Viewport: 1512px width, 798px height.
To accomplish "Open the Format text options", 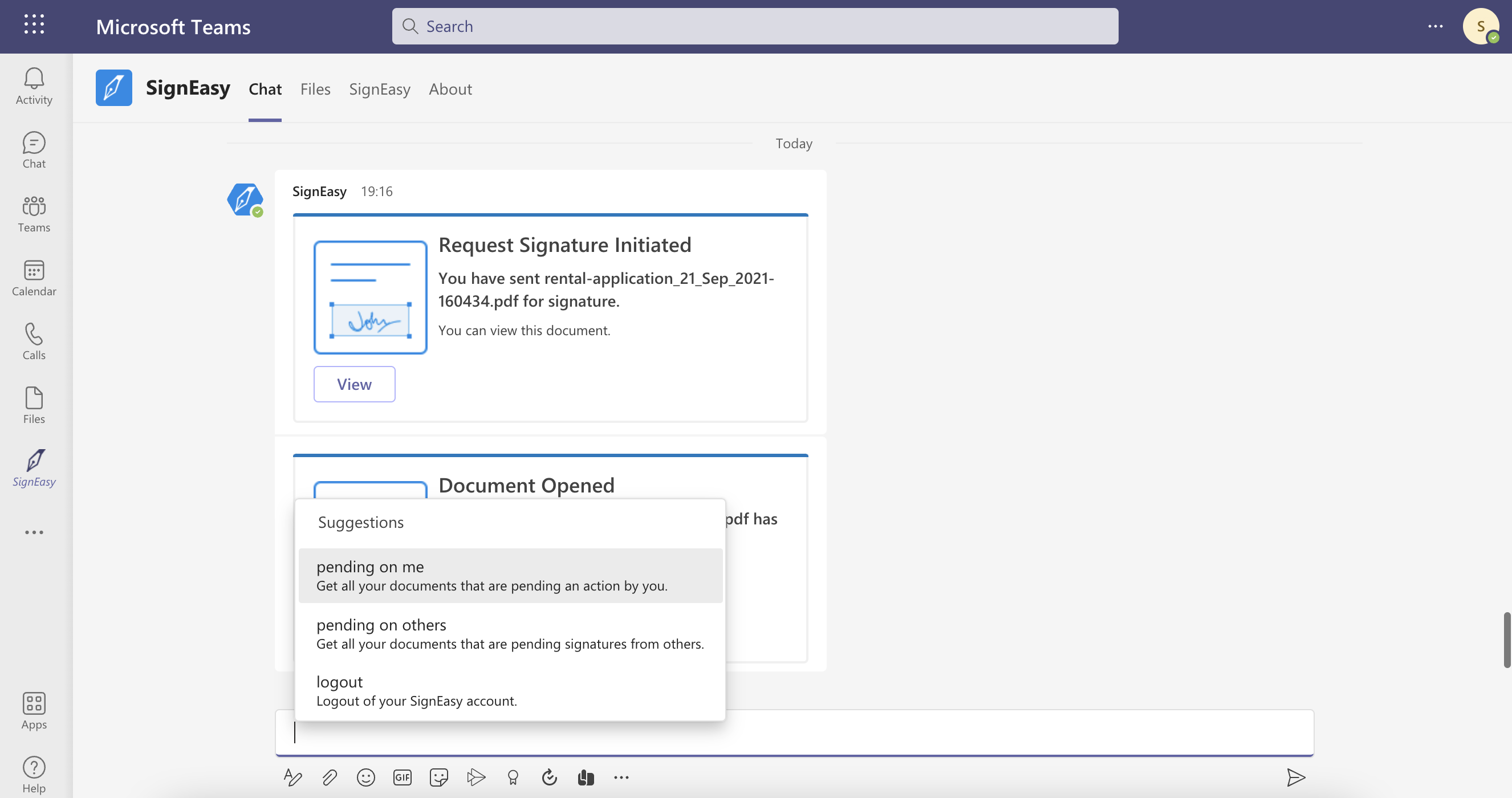I will pyautogui.click(x=292, y=777).
